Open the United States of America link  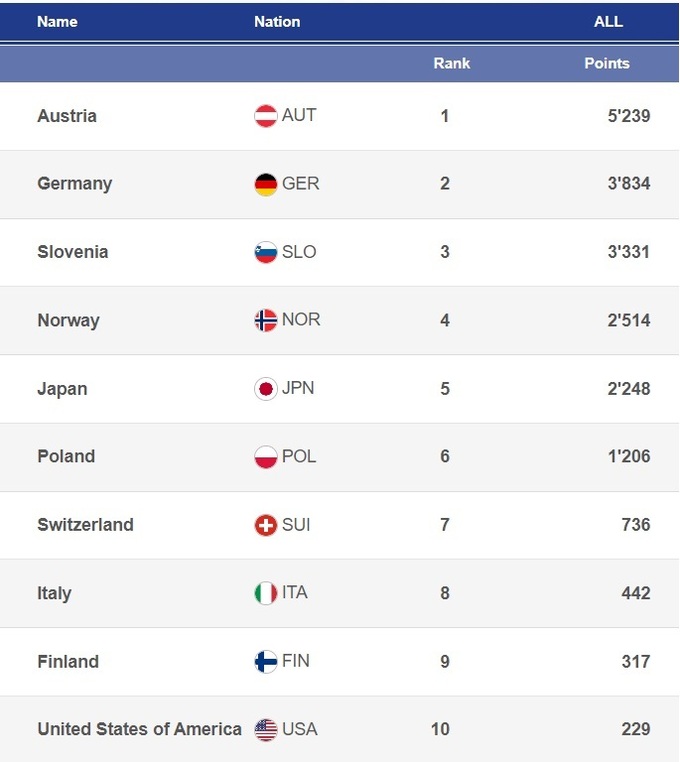point(139,729)
